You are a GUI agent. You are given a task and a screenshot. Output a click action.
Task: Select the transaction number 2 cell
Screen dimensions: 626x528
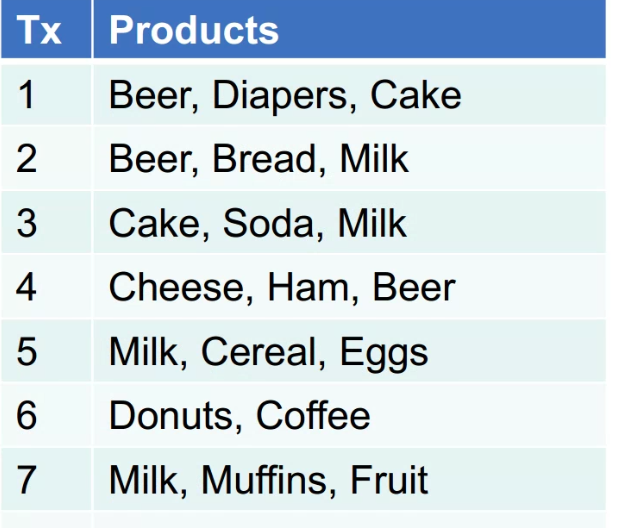click(27, 158)
